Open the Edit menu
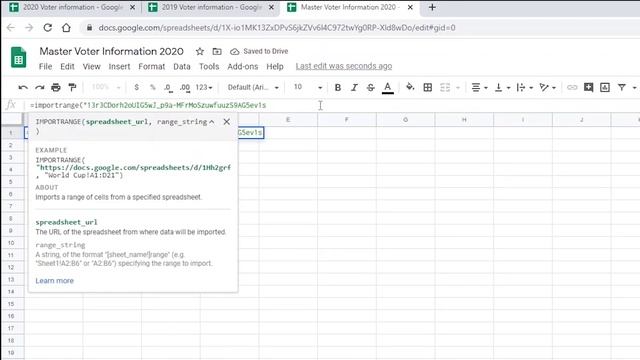Image resolution: width=640 pixels, height=360 pixels. pyautogui.click(x=67, y=67)
